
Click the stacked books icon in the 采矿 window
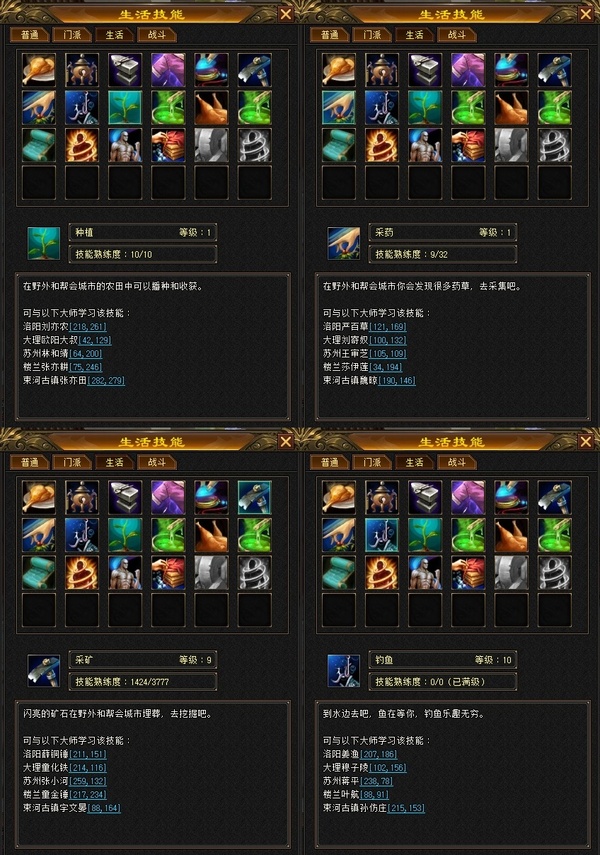pos(168,573)
